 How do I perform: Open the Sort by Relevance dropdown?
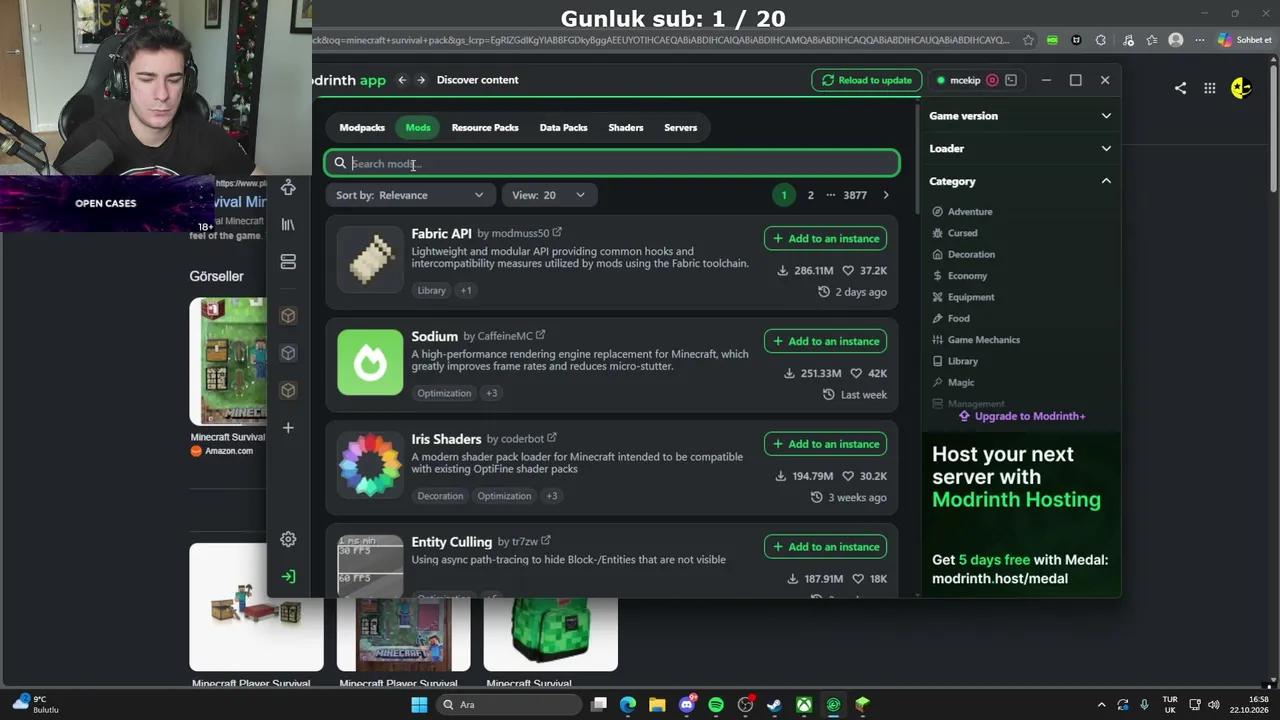click(410, 195)
